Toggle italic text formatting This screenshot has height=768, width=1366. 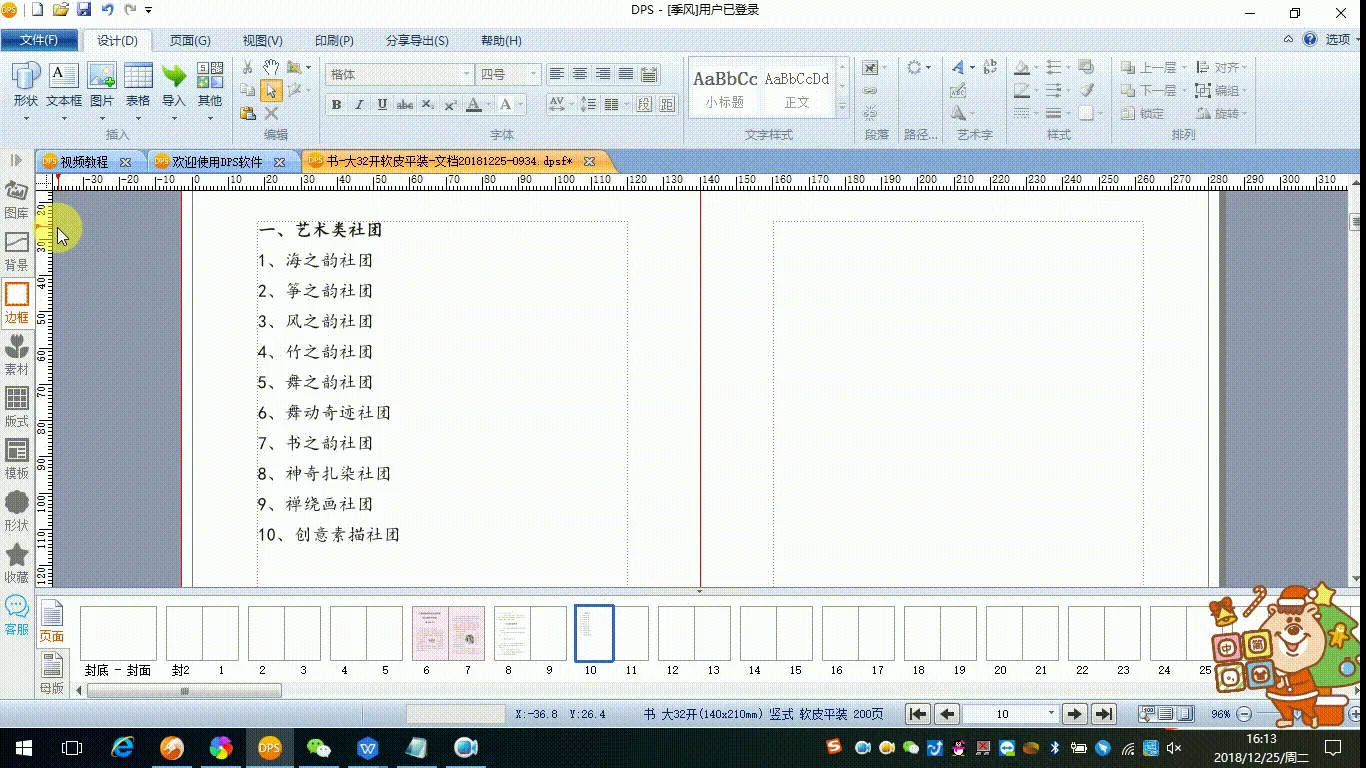coord(359,105)
